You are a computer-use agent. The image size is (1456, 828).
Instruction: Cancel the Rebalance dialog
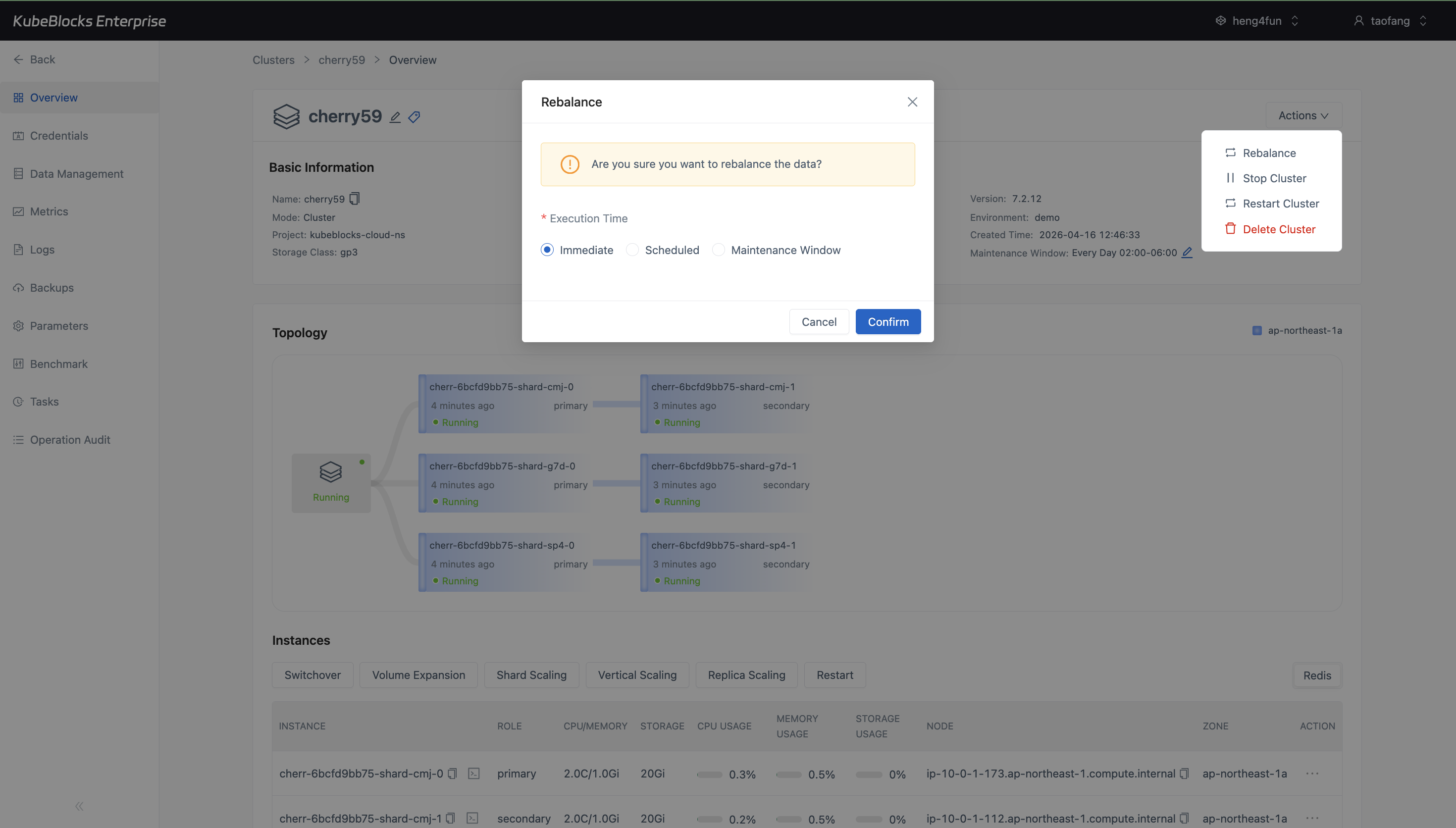819,322
